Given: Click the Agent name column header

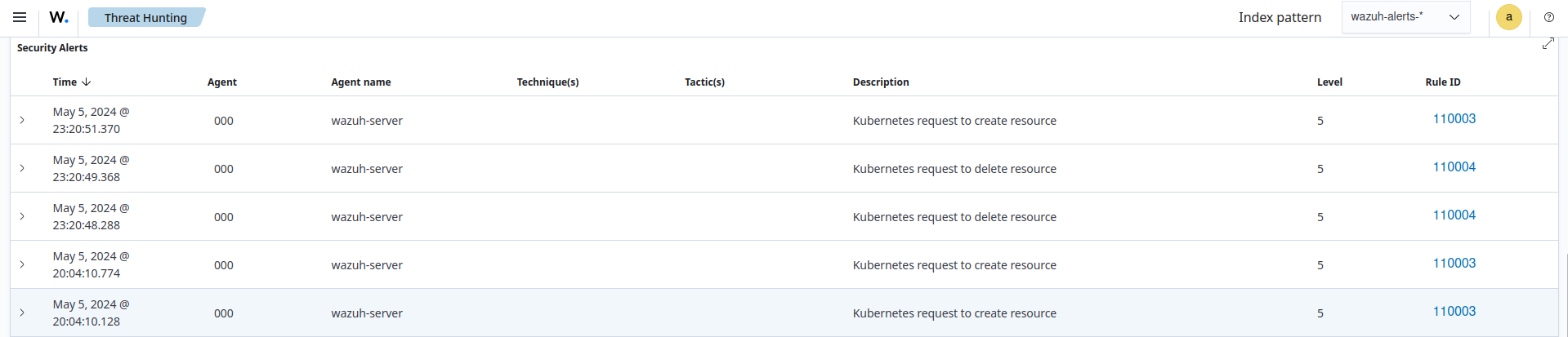Looking at the screenshot, I should 360,82.
